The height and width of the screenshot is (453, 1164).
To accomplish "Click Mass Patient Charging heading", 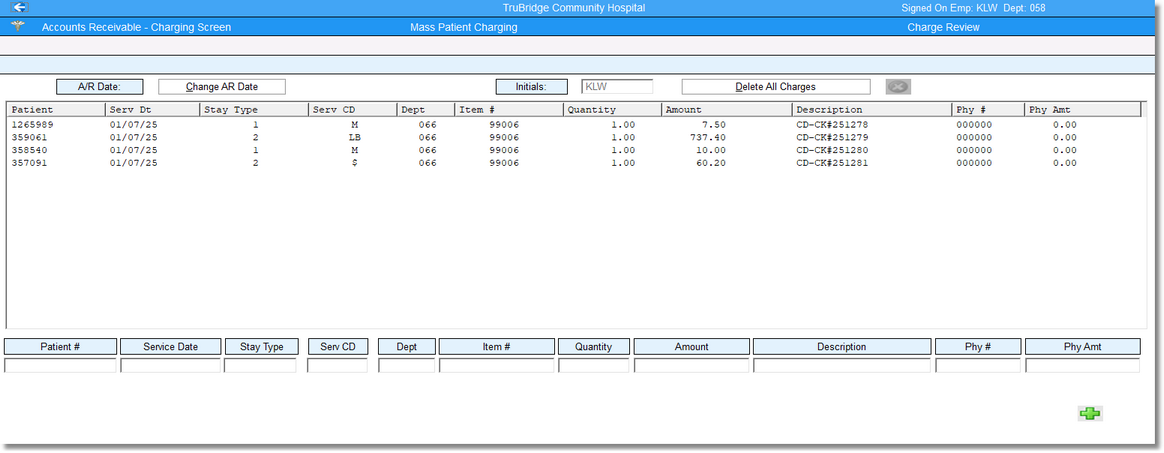I will point(464,27).
